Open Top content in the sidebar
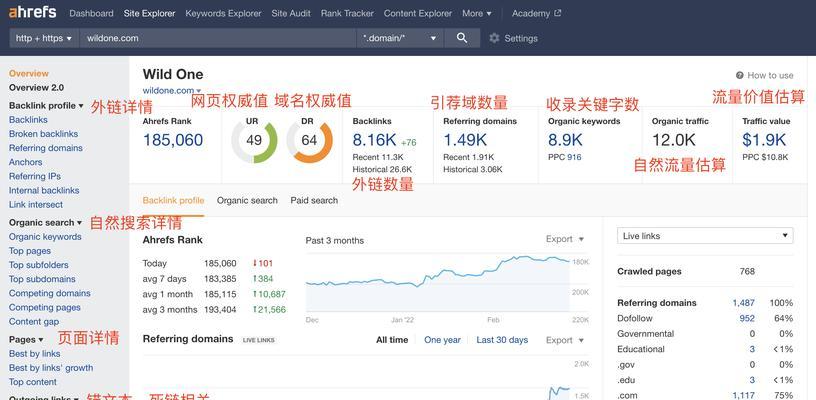The image size is (816, 400). pyautogui.click(x=33, y=382)
